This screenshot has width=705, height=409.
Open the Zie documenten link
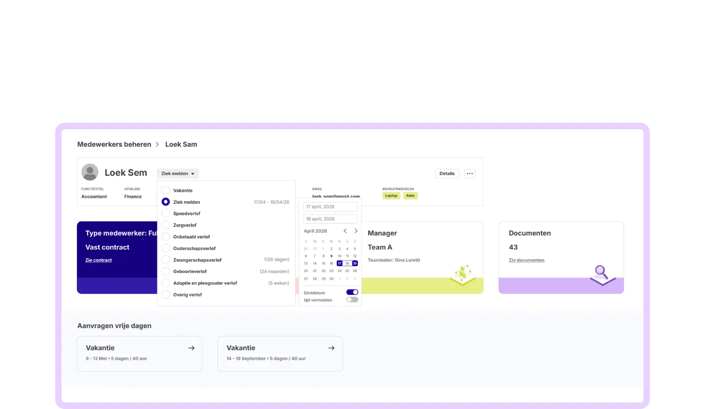tap(527, 260)
